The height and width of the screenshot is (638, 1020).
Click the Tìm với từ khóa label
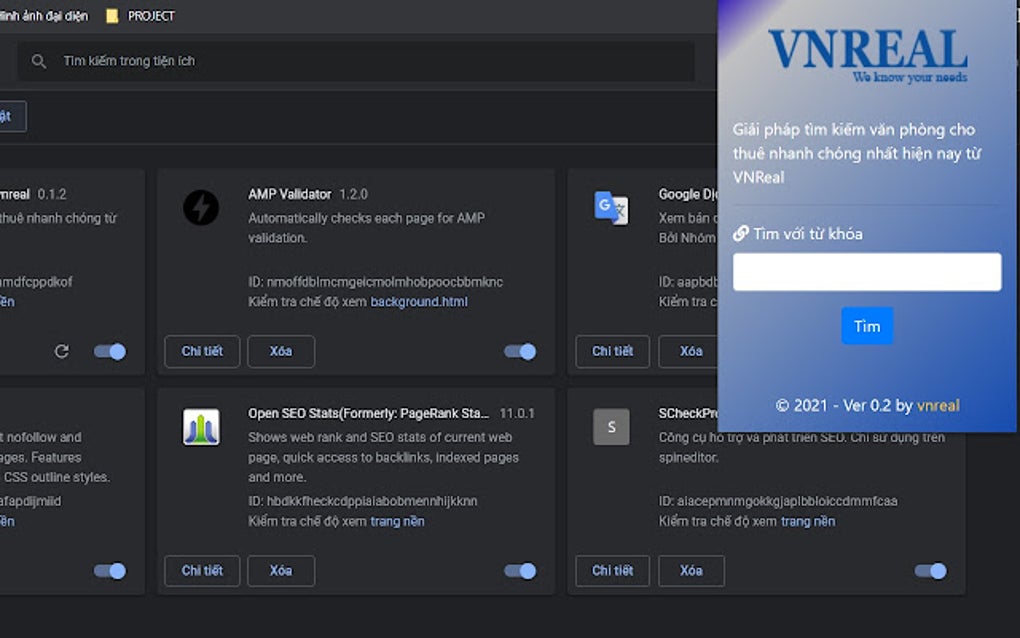[808, 233]
